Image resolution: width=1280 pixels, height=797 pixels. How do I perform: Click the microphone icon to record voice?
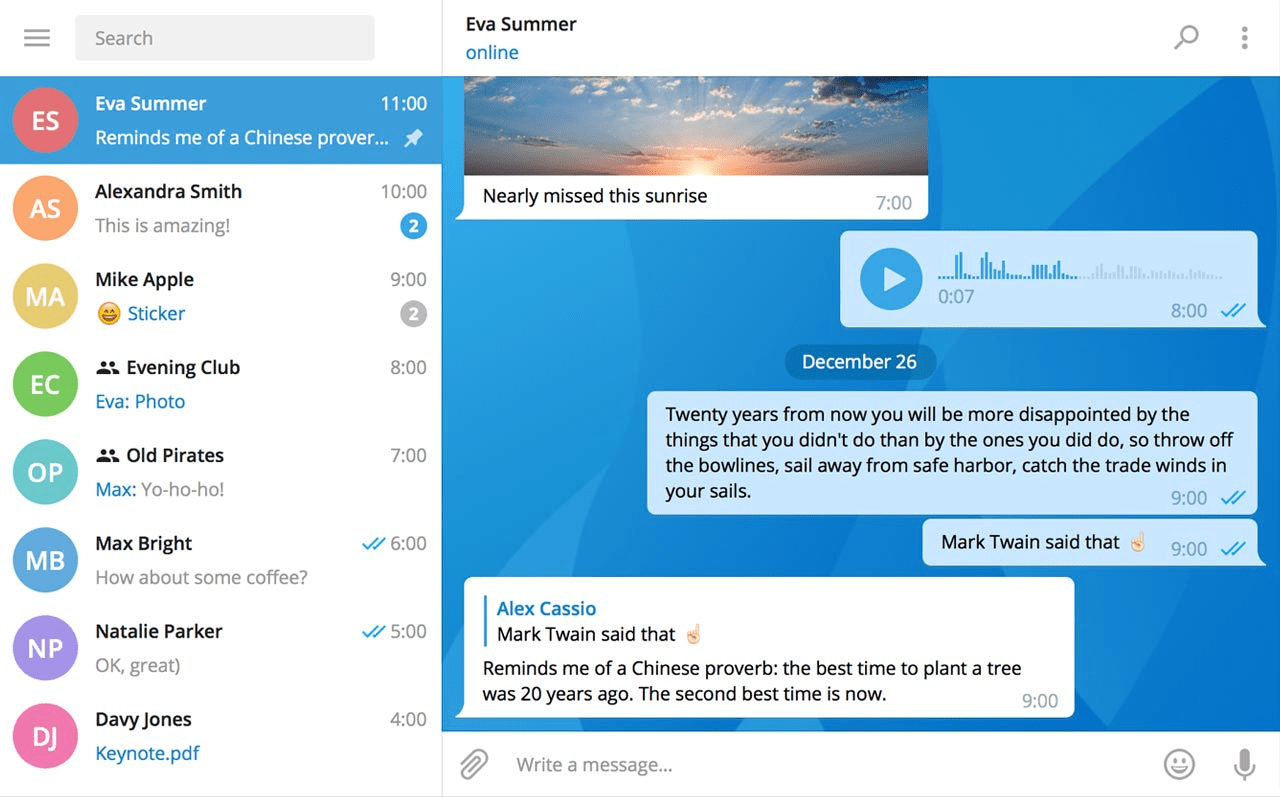[1243, 764]
